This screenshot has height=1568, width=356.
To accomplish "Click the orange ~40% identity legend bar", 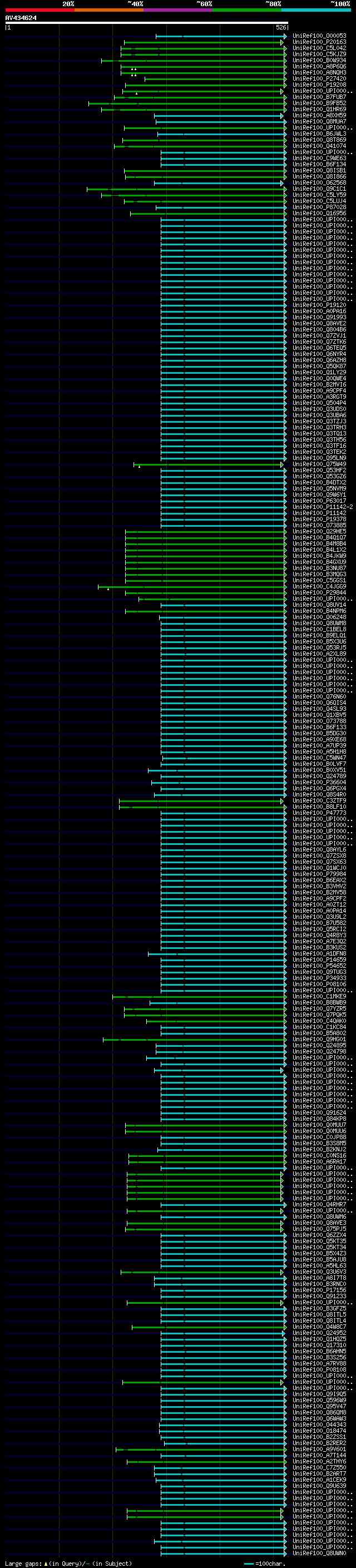I will 109,10.
